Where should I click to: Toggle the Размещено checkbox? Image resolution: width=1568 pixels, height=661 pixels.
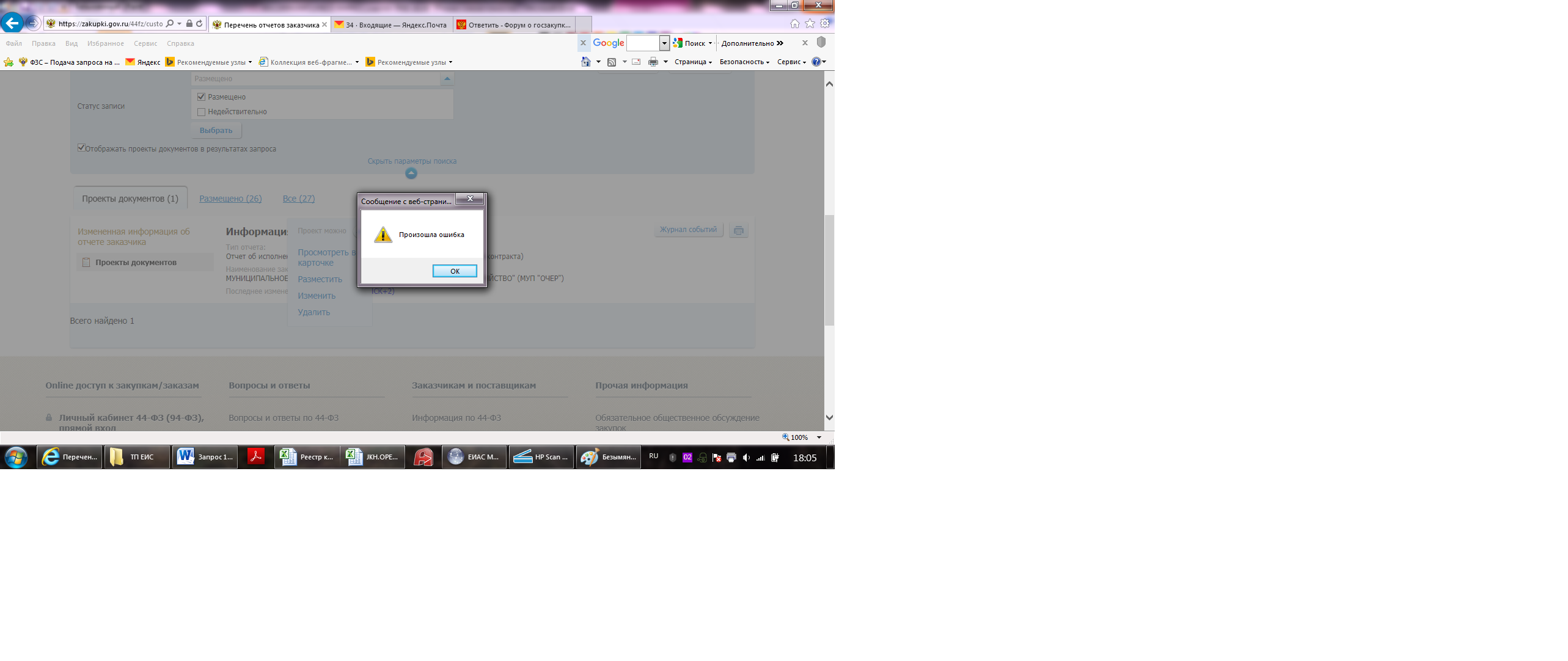[202, 97]
